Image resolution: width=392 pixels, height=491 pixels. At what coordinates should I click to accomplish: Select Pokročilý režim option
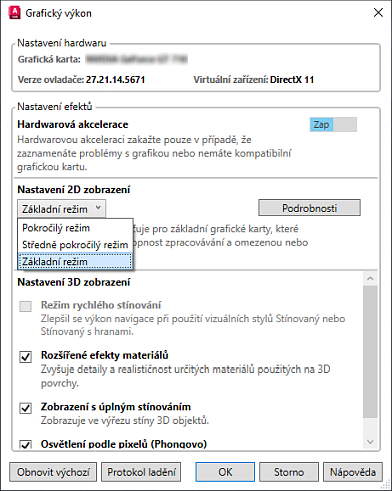point(75,228)
